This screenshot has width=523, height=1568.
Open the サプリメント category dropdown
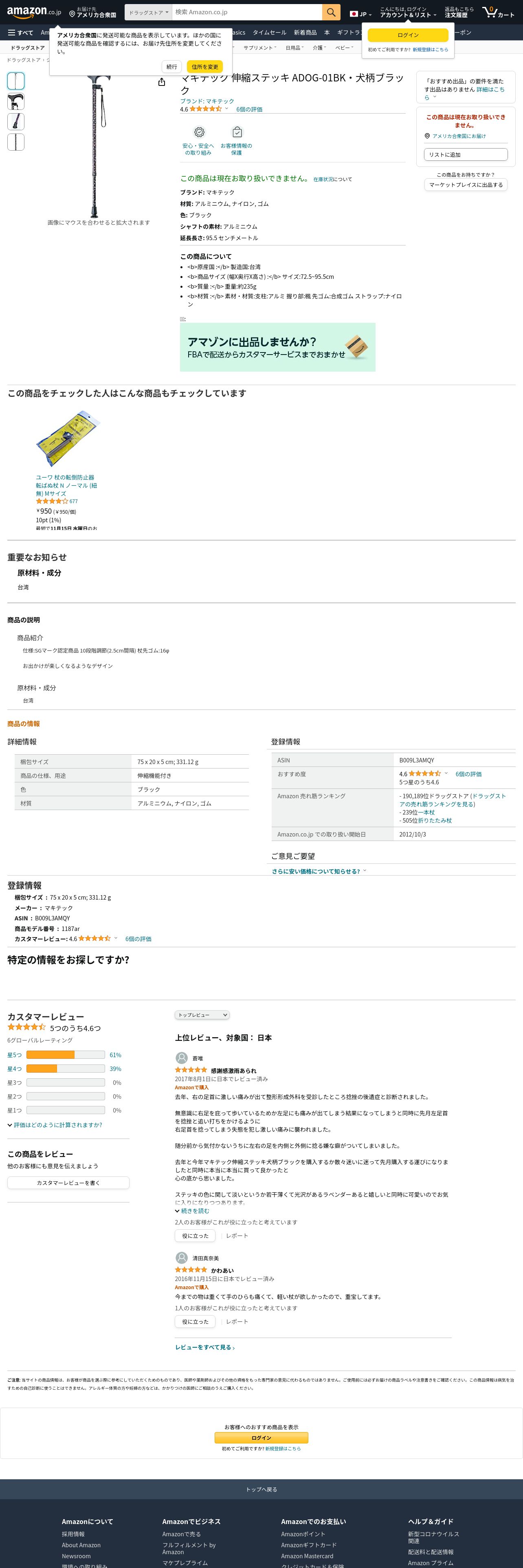coord(260,48)
